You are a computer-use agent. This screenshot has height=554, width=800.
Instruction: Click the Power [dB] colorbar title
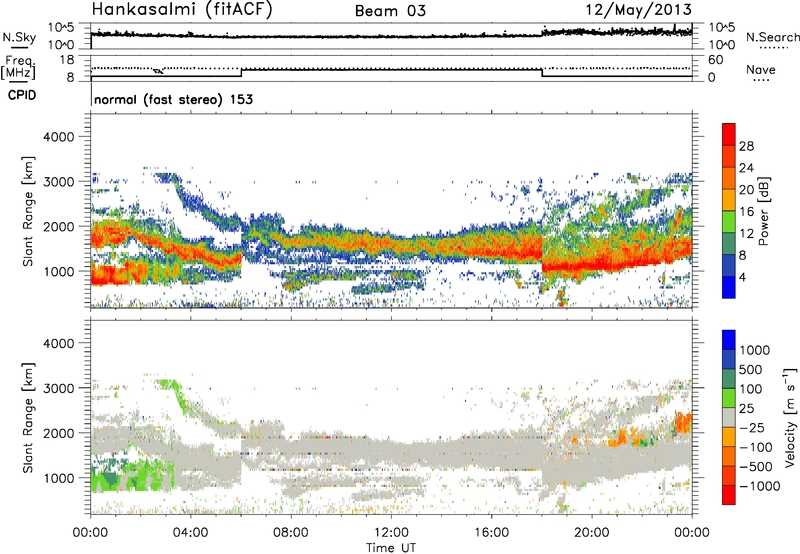pos(763,211)
